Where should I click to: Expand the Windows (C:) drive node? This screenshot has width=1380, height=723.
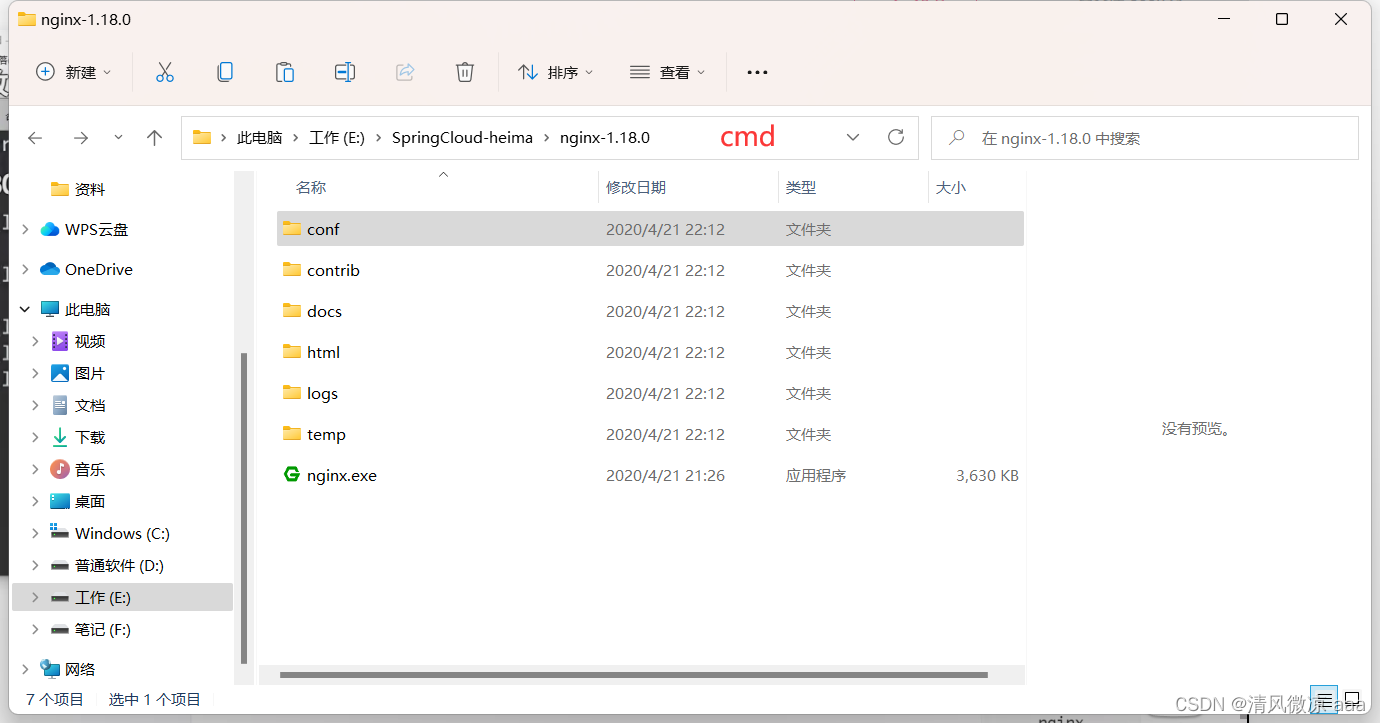point(36,533)
